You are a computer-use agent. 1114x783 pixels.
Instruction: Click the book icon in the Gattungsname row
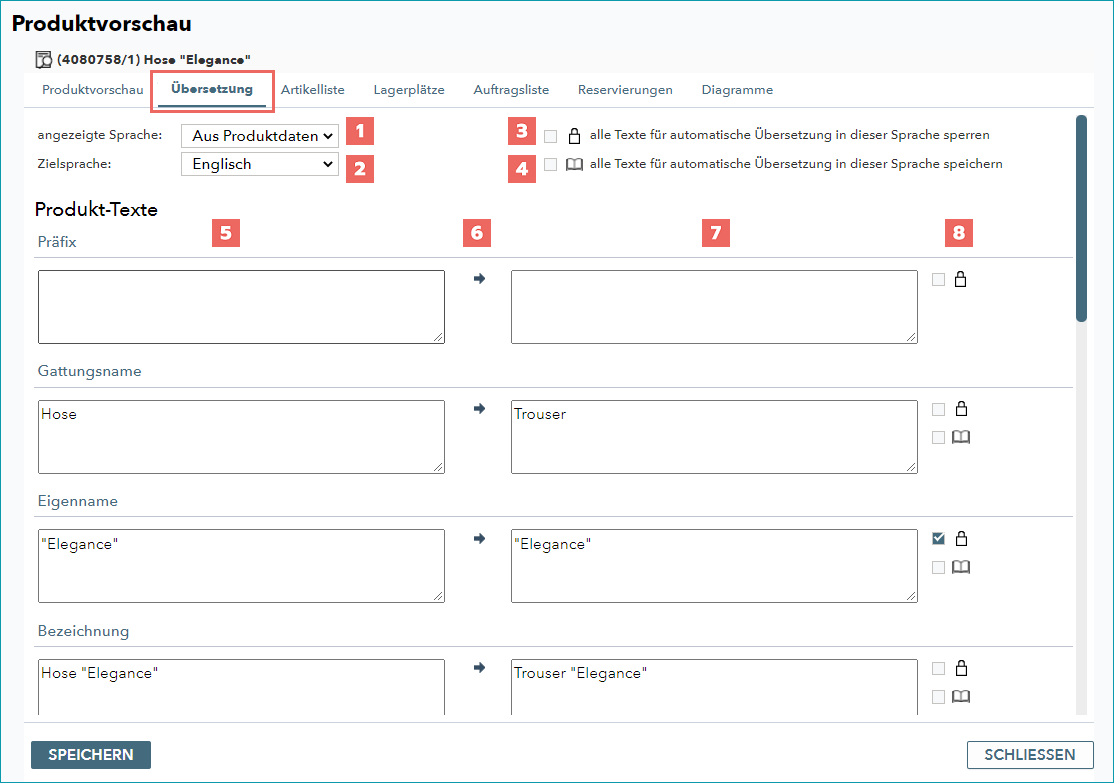pyautogui.click(x=961, y=437)
